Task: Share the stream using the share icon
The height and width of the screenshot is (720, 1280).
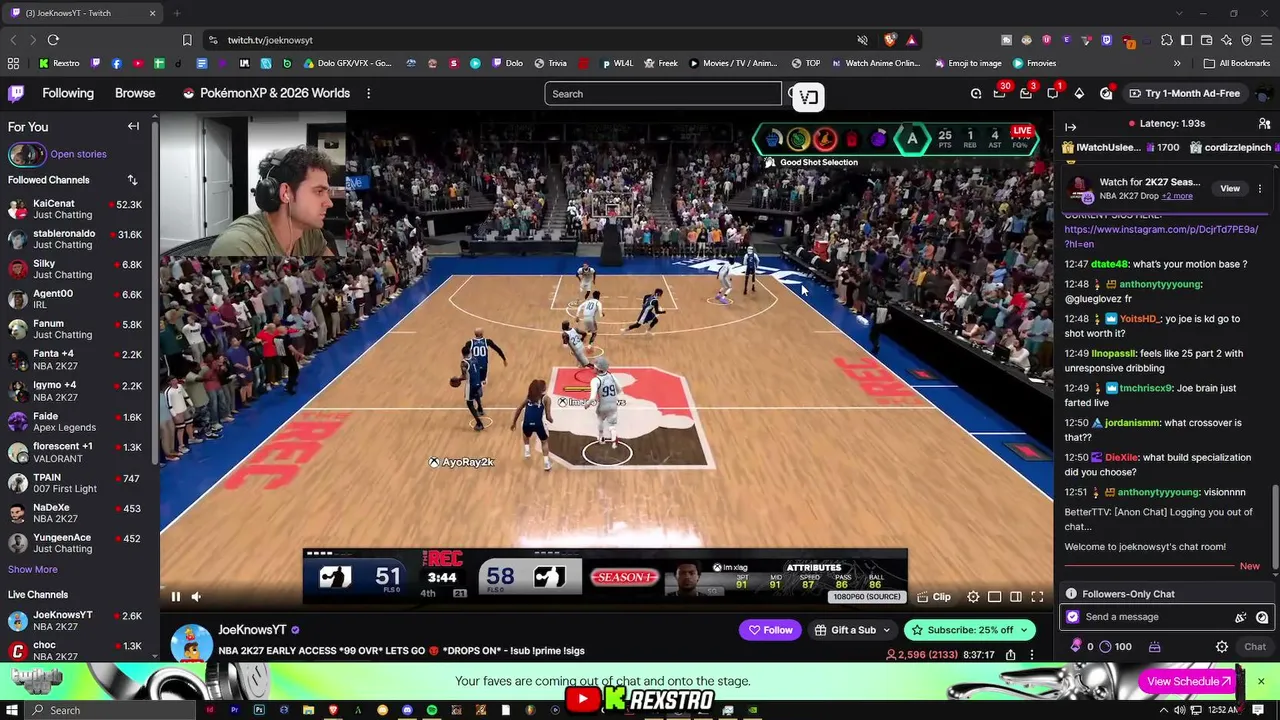Action: 1010,655
